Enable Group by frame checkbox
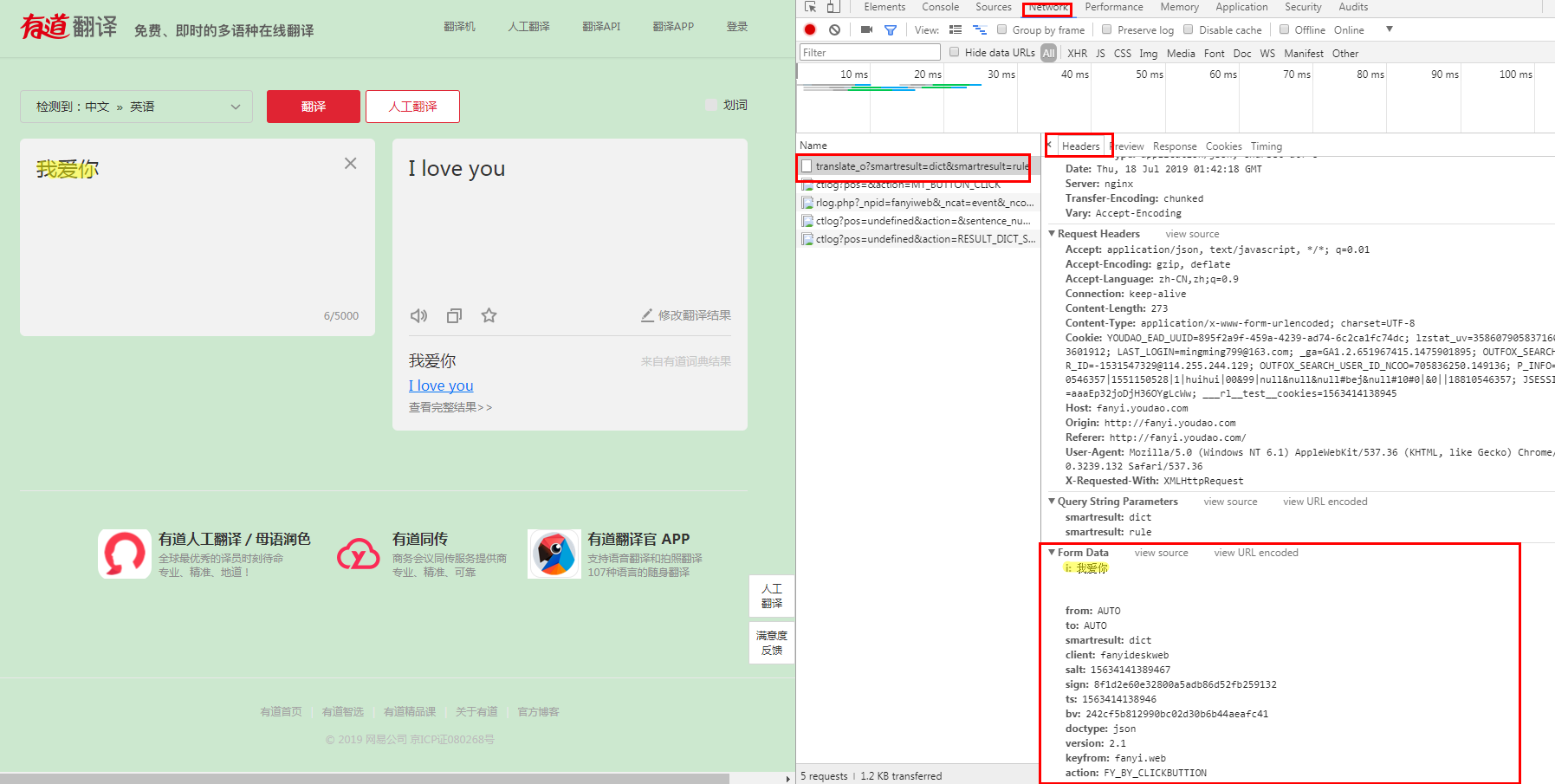The height and width of the screenshot is (784, 1555). click(1002, 29)
